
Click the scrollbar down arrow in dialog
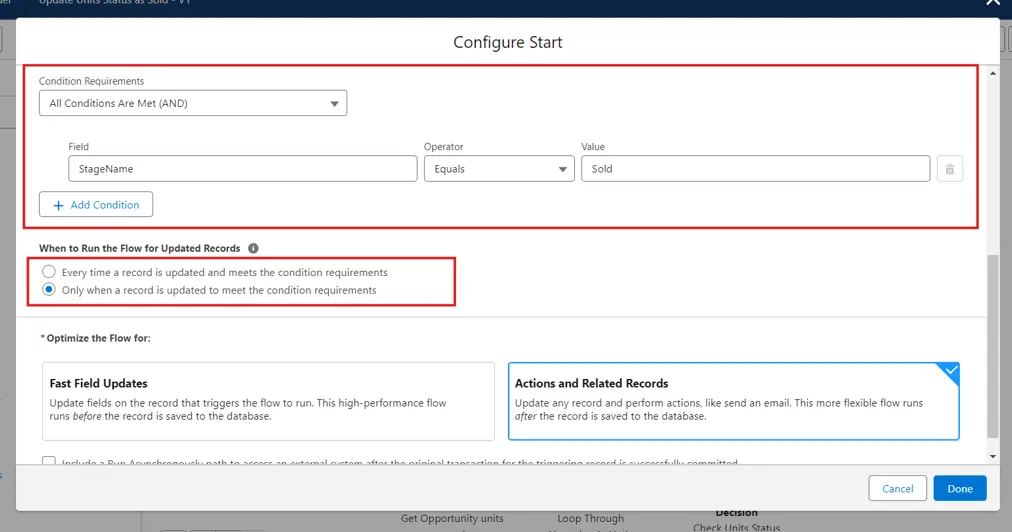tap(992, 456)
